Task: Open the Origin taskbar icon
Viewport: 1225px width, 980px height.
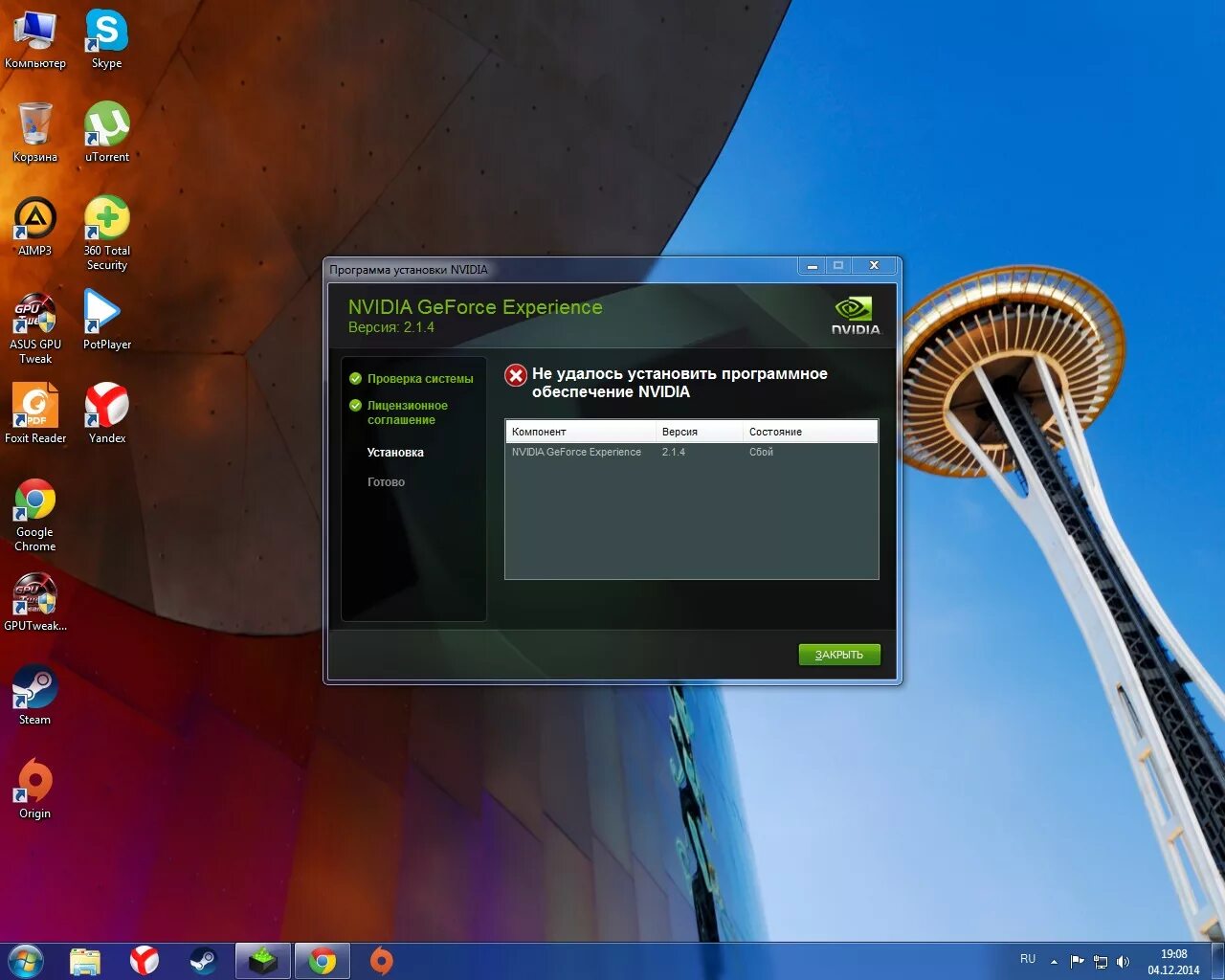Action: click(x=381, y=961)
